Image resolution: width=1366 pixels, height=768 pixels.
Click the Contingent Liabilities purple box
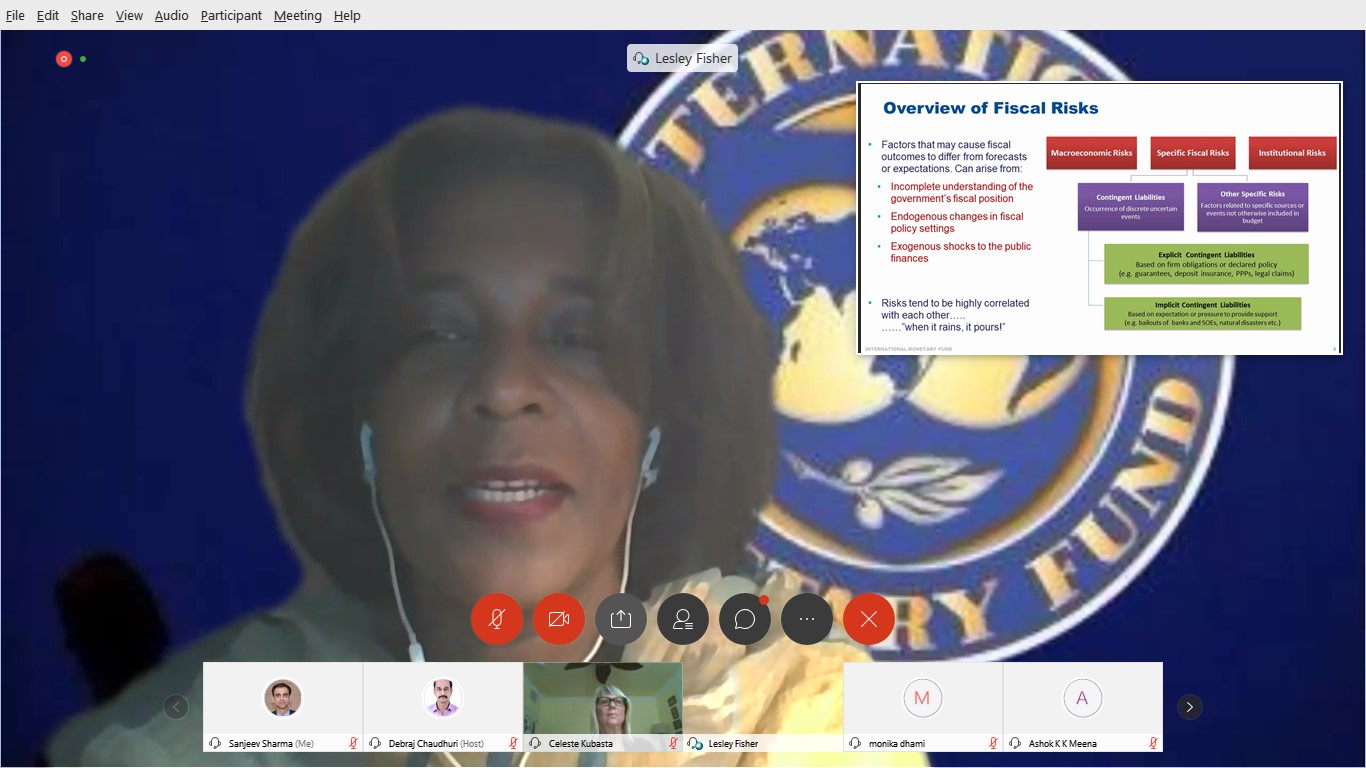pos(1130,206)
